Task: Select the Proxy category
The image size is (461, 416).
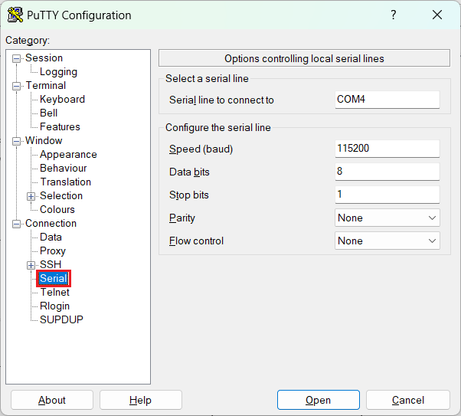Action: (x=53, y=251)
